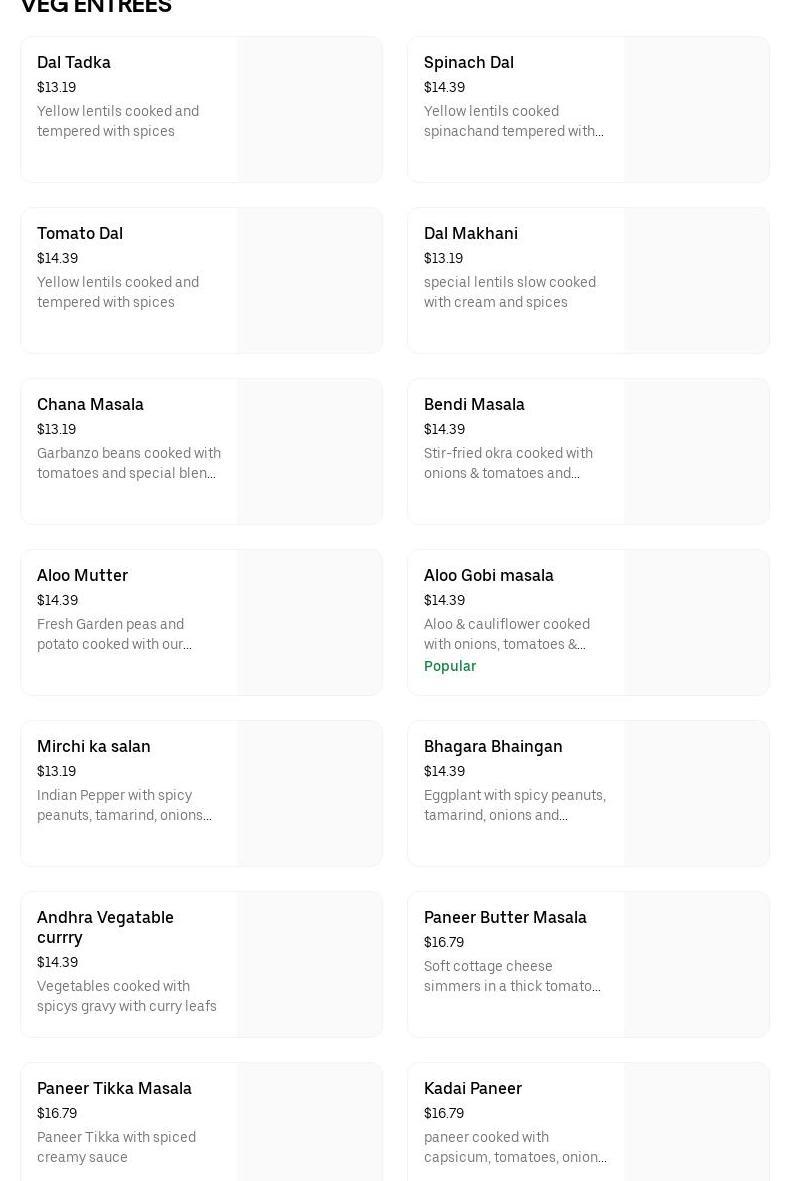Open the Aloo Mutter dish title
The width and height of the screenshot is (804, 1181).
(x=82, y=575)
